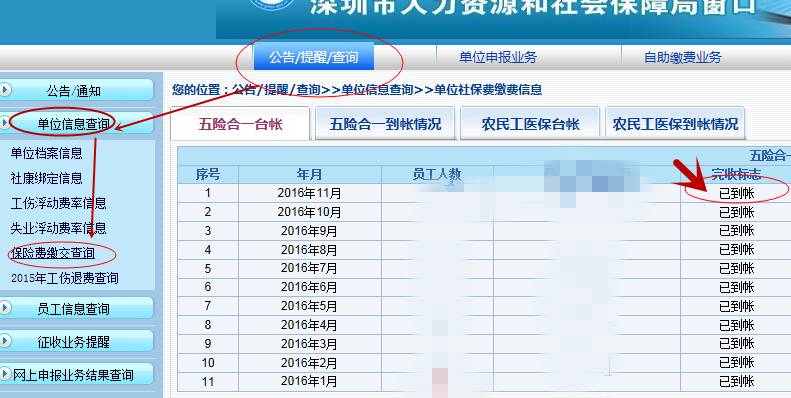Click 已到帐 status in 2016年9月 row
Screen dimensions: 791x398
tap(737, 231)
